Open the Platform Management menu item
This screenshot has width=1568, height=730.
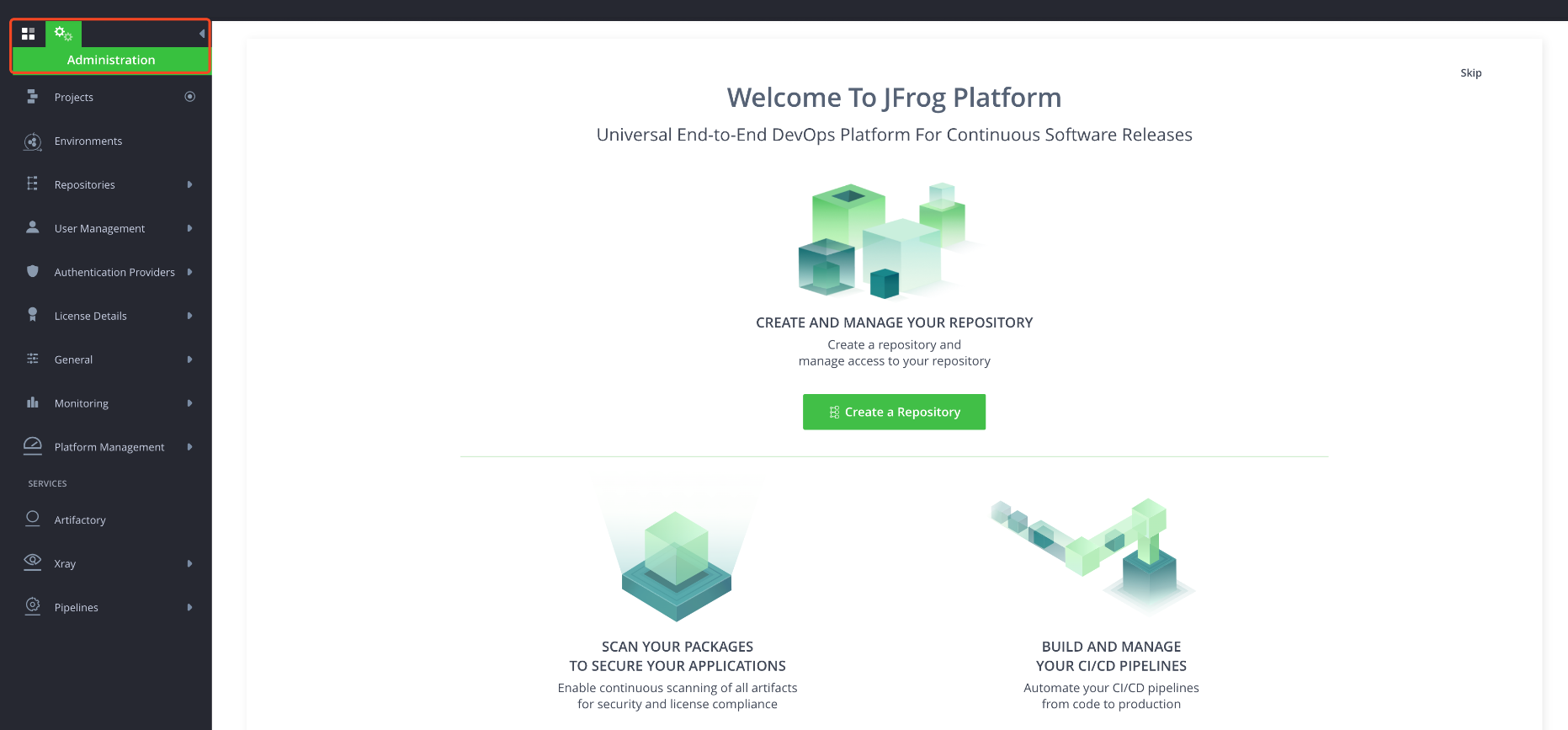109,448
